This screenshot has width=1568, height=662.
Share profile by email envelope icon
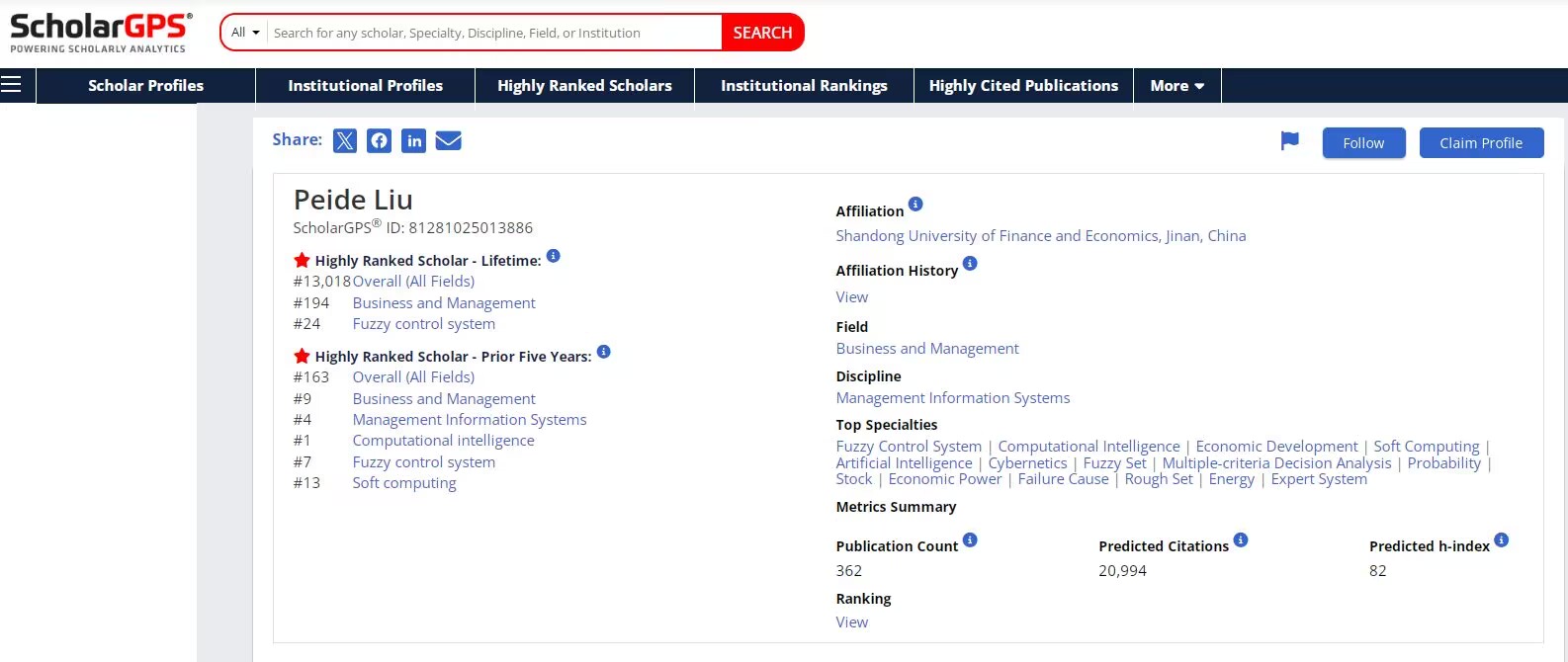[x=449, y=140]
